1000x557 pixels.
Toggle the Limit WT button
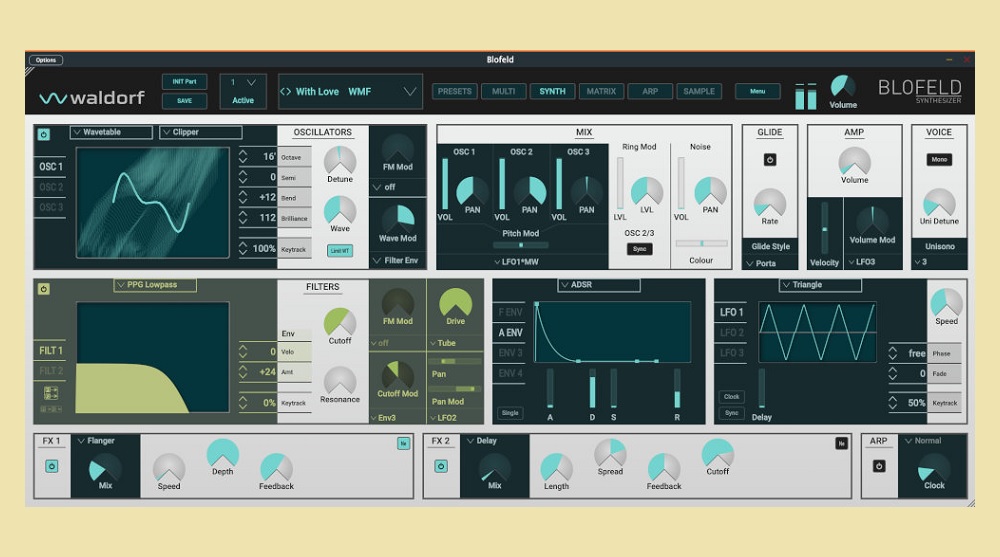coord(340,250)
